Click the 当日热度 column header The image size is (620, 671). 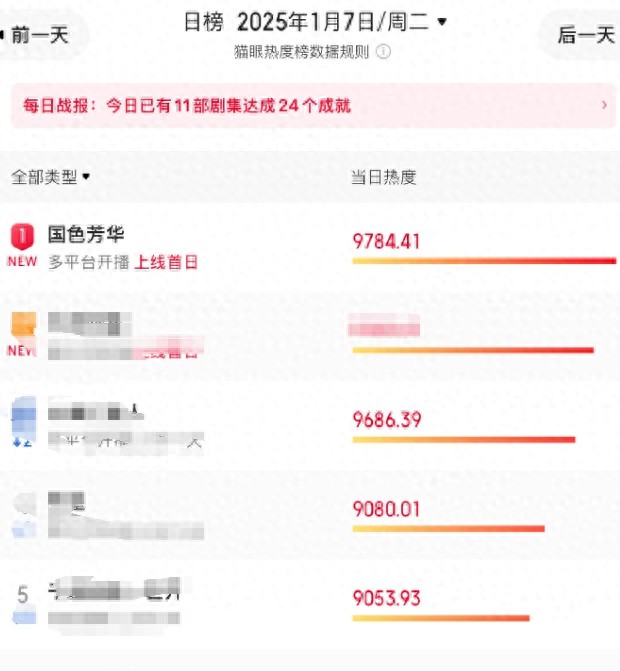click(383, 177)
